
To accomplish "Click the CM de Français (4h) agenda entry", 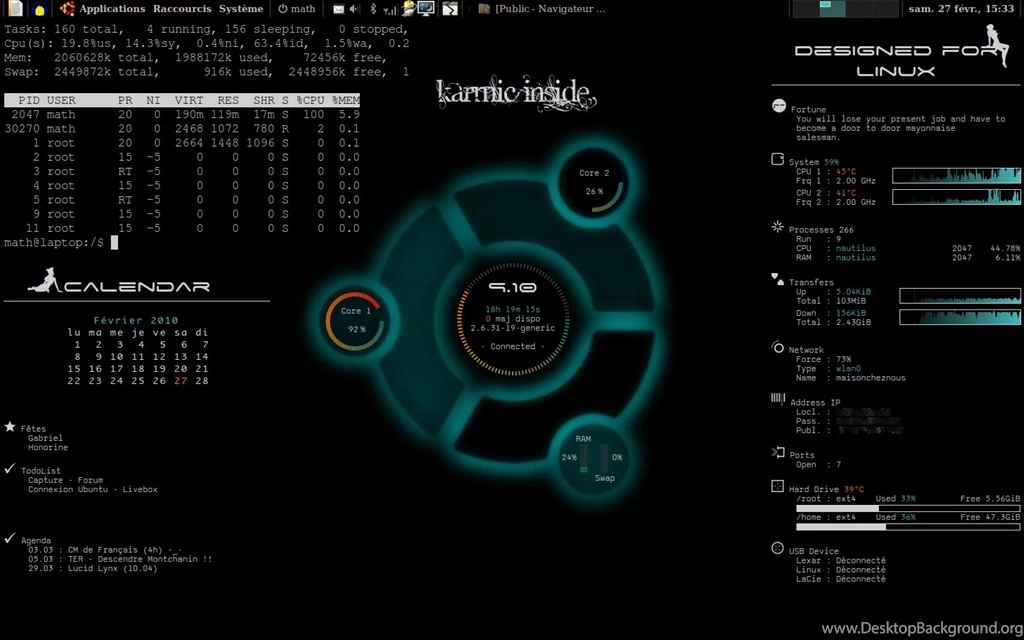I will click(x=104, y=550).
